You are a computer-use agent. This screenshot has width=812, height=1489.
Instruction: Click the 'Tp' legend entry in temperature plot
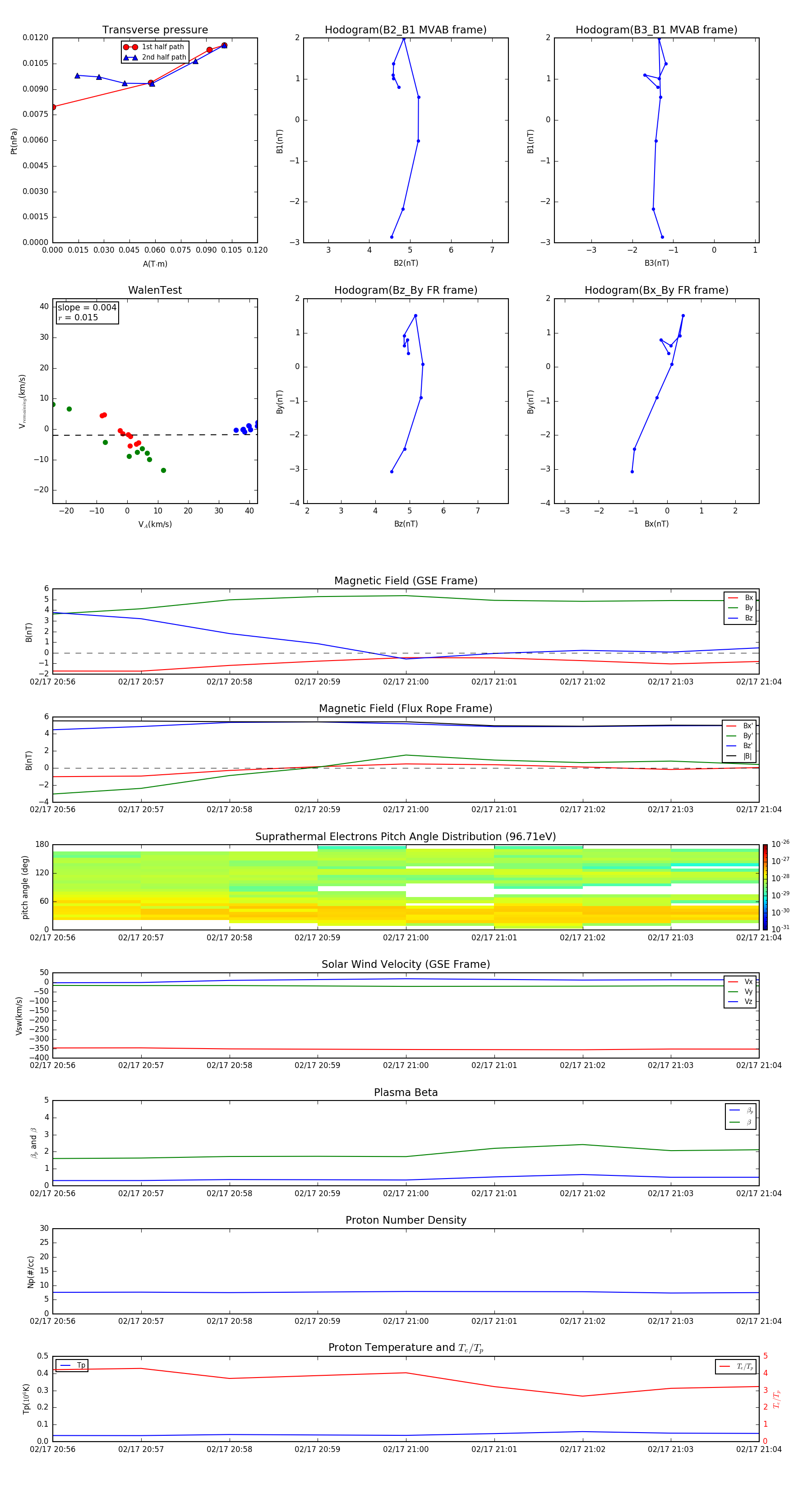(x=72, y=1366)
